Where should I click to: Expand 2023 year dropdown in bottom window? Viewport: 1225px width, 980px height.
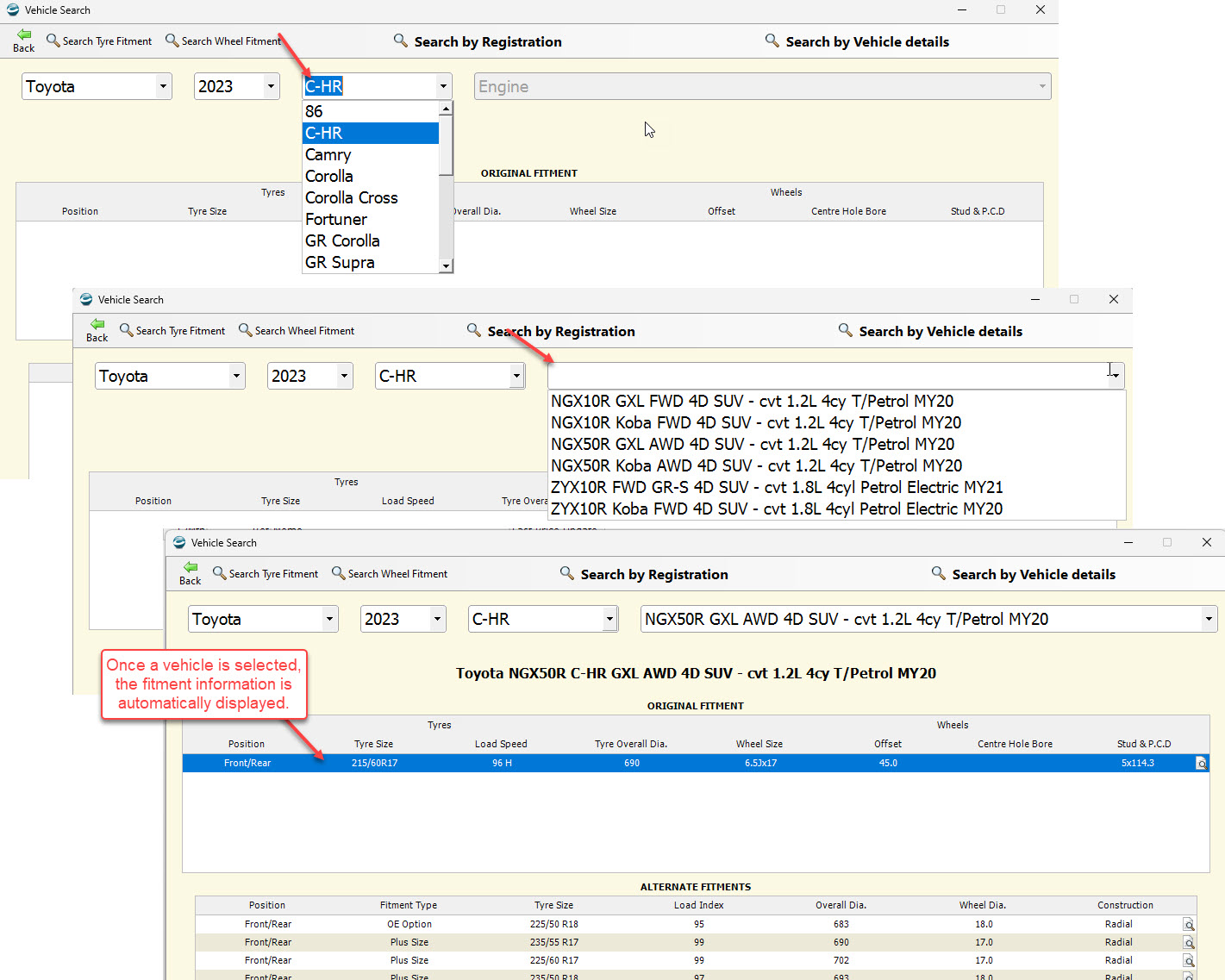pos(437,619)
